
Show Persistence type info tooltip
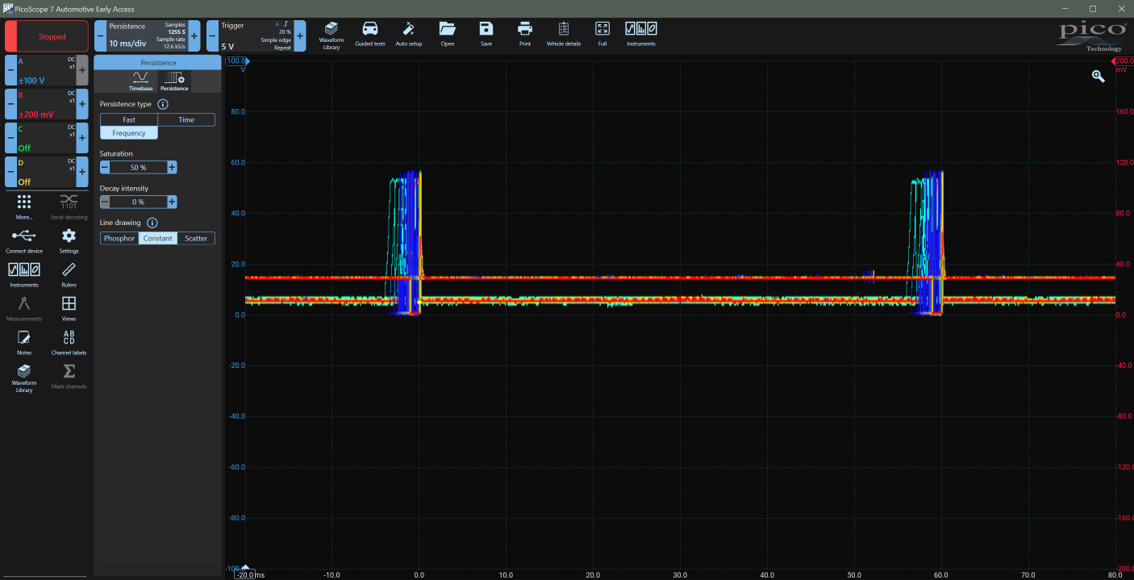click(163, 104)
